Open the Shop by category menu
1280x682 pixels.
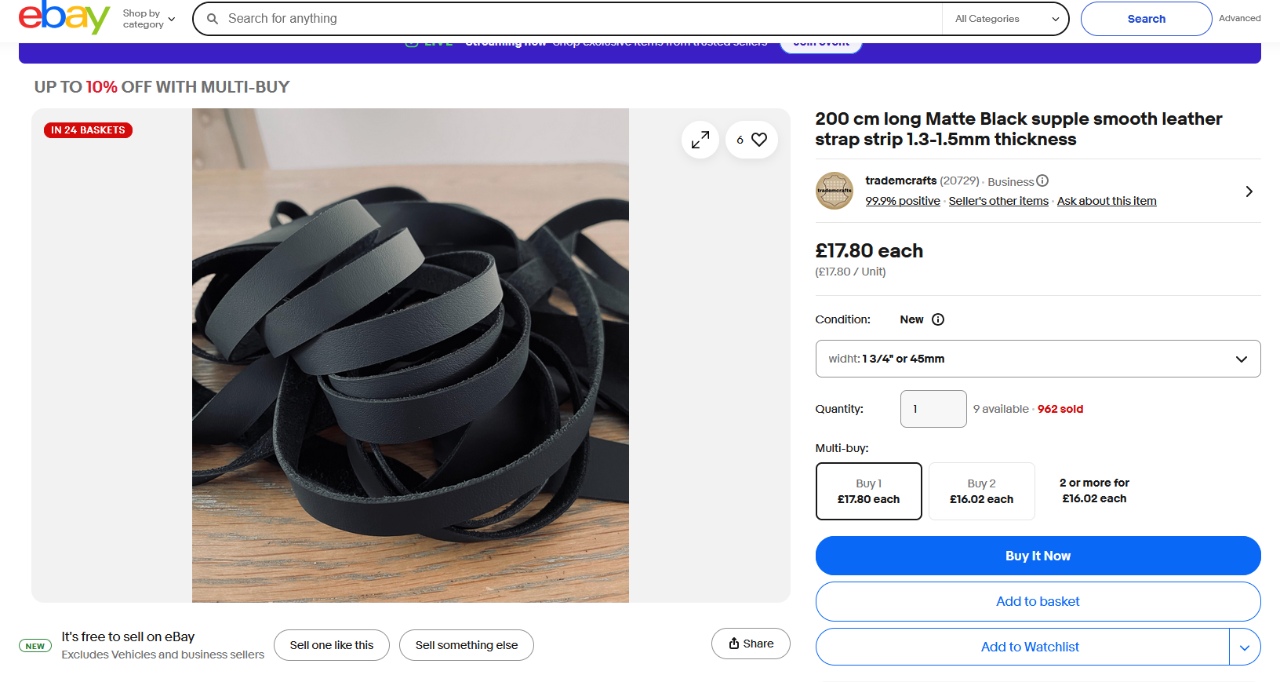148,19
